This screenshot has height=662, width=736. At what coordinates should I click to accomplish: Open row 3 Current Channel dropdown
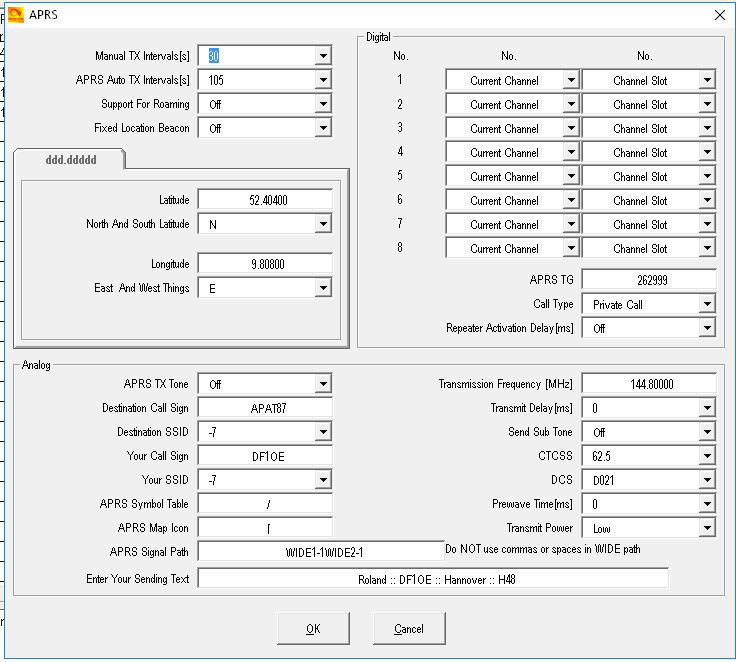(571, 128)
